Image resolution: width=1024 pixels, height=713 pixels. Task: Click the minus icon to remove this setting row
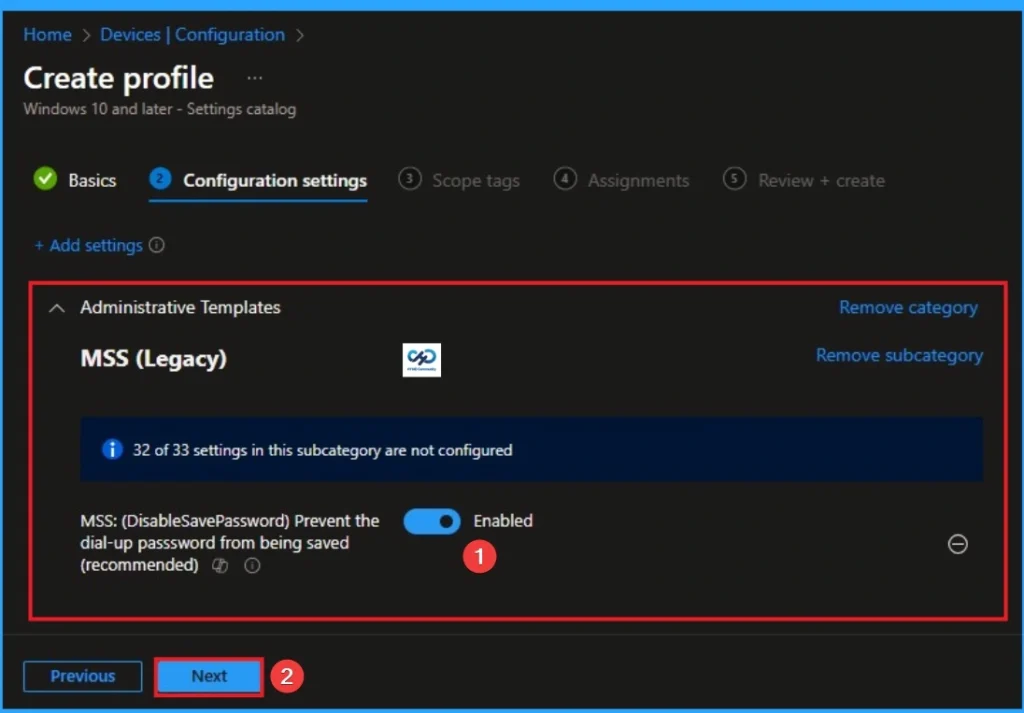957,544
